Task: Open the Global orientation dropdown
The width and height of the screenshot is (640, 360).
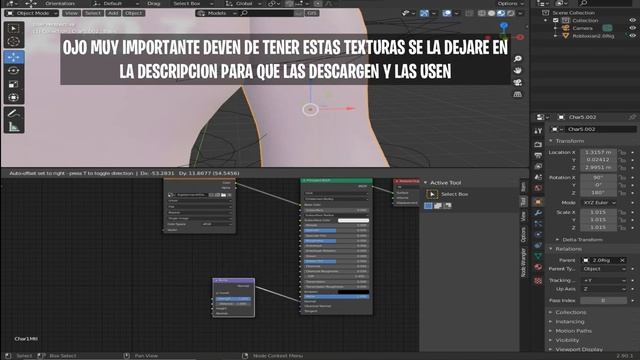Action: 244,4
